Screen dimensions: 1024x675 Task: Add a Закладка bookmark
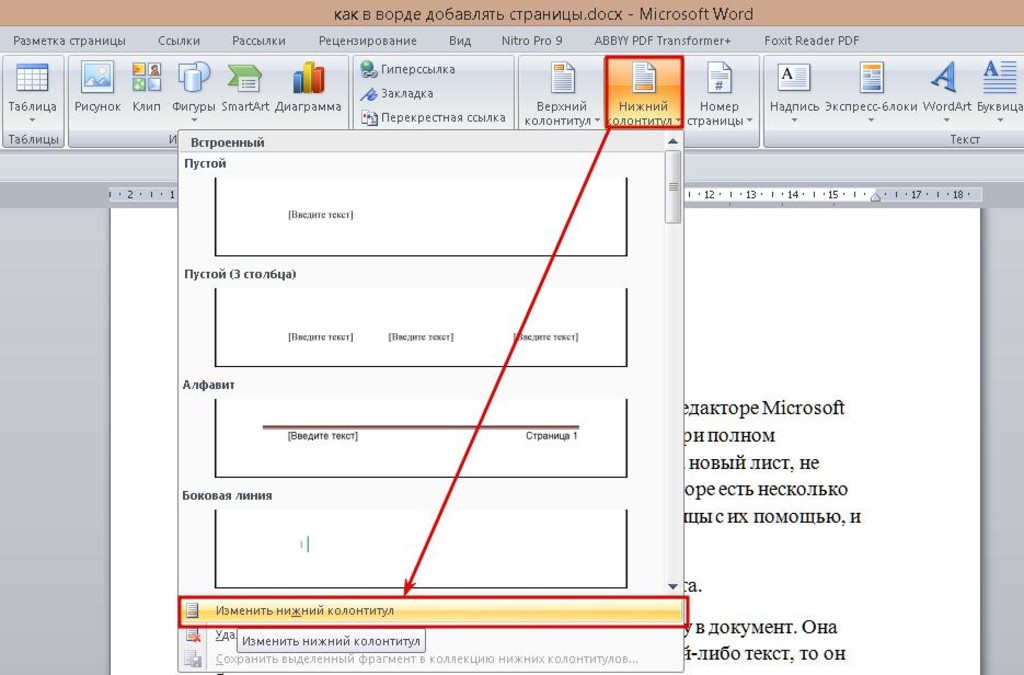[406, 93]
